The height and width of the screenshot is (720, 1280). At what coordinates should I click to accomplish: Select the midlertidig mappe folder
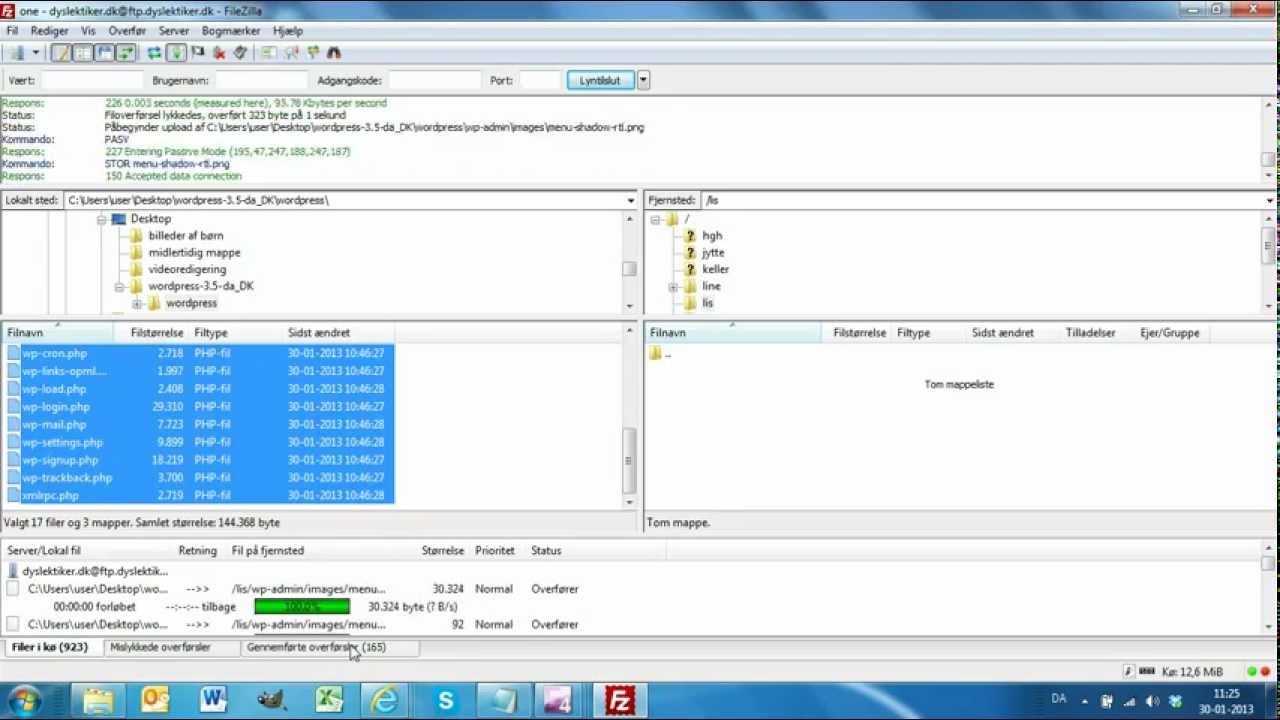194,253
